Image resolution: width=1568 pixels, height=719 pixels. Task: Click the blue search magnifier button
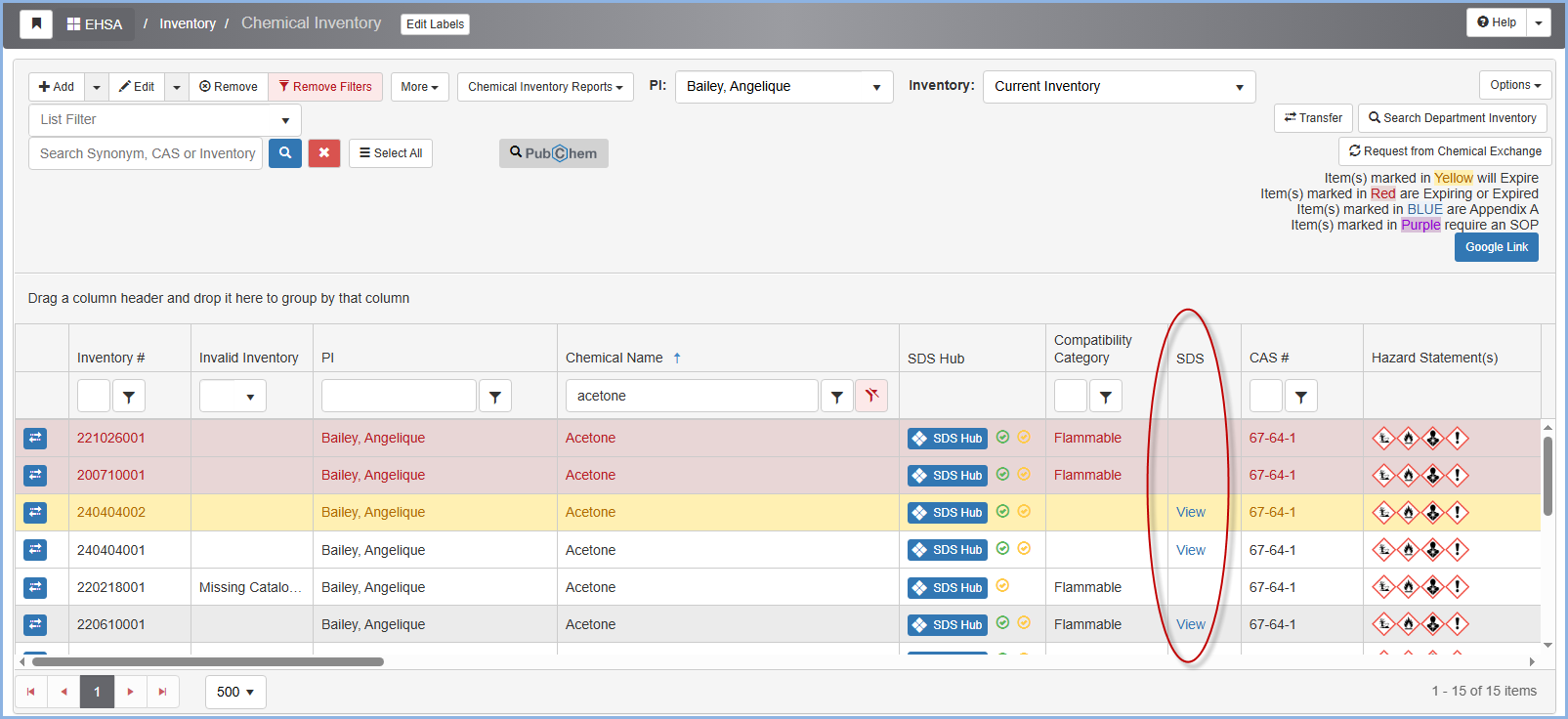(x=285, y=153)
